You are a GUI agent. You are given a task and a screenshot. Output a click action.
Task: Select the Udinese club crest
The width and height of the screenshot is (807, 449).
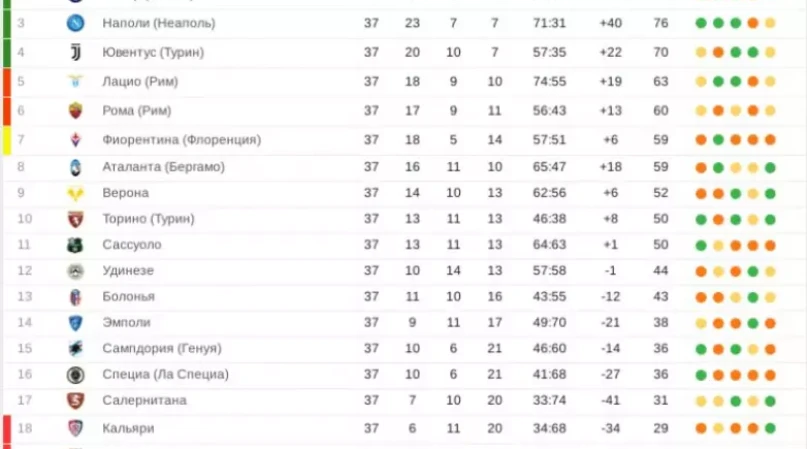pyautogui.click(x=75, y=271)
